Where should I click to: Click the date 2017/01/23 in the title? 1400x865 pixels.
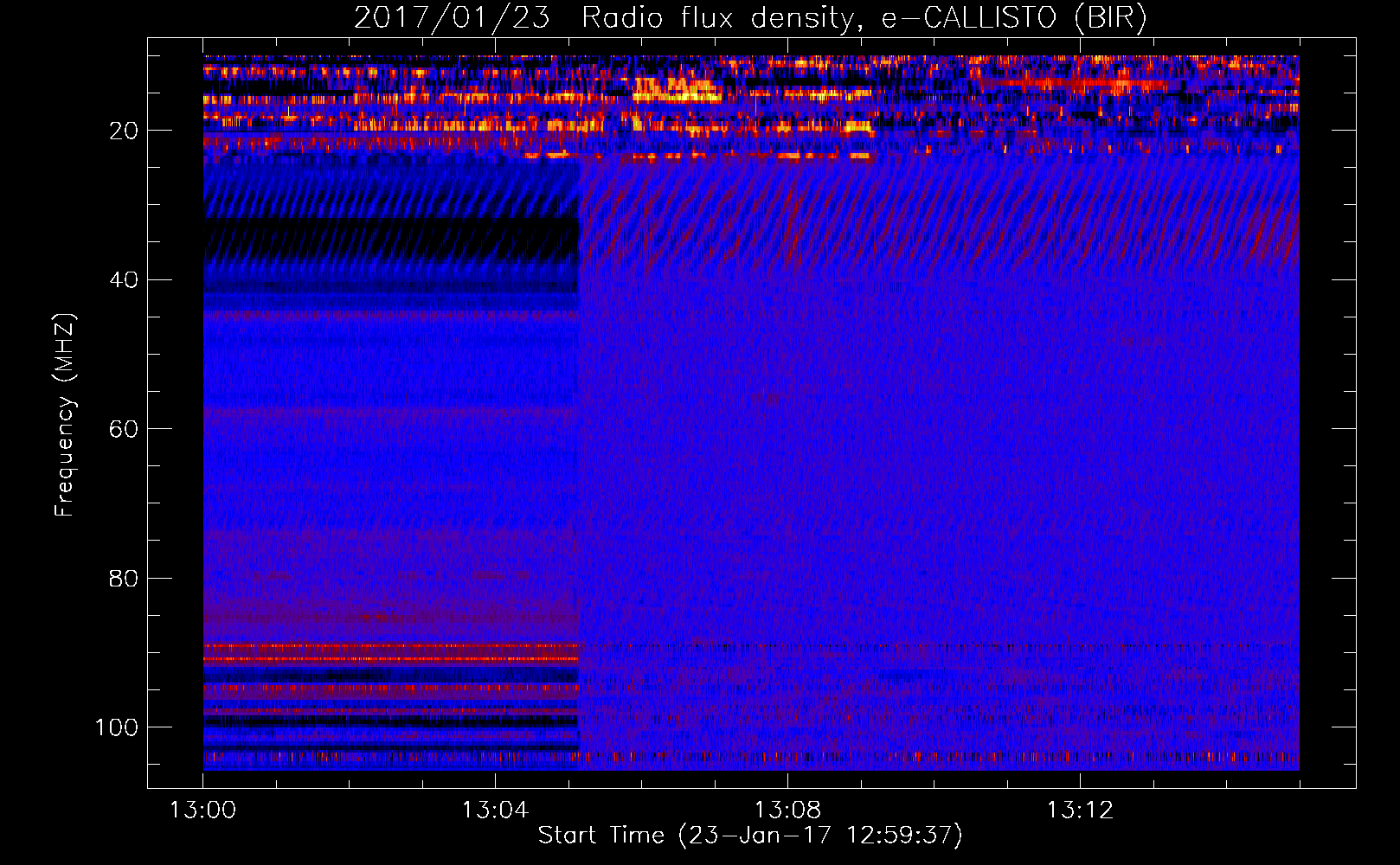click(x=452, y=17)
